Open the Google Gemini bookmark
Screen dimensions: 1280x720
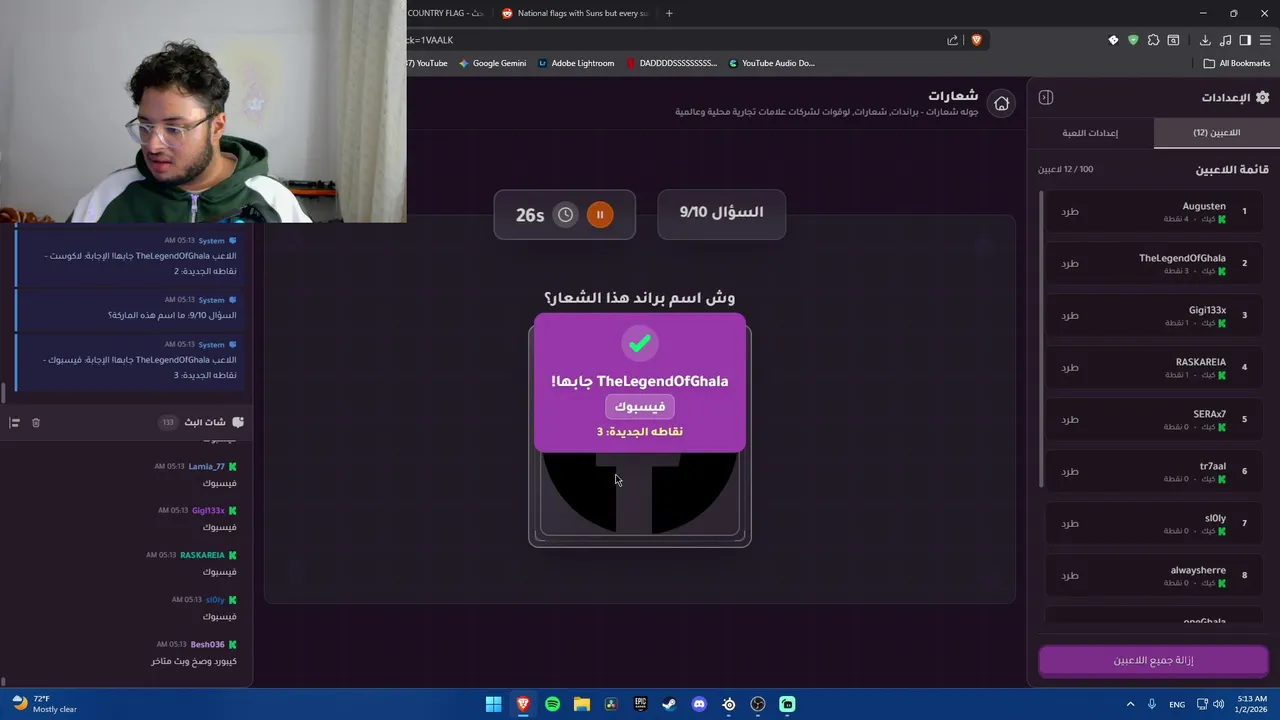pyautogui.click(x=492, y=63)
